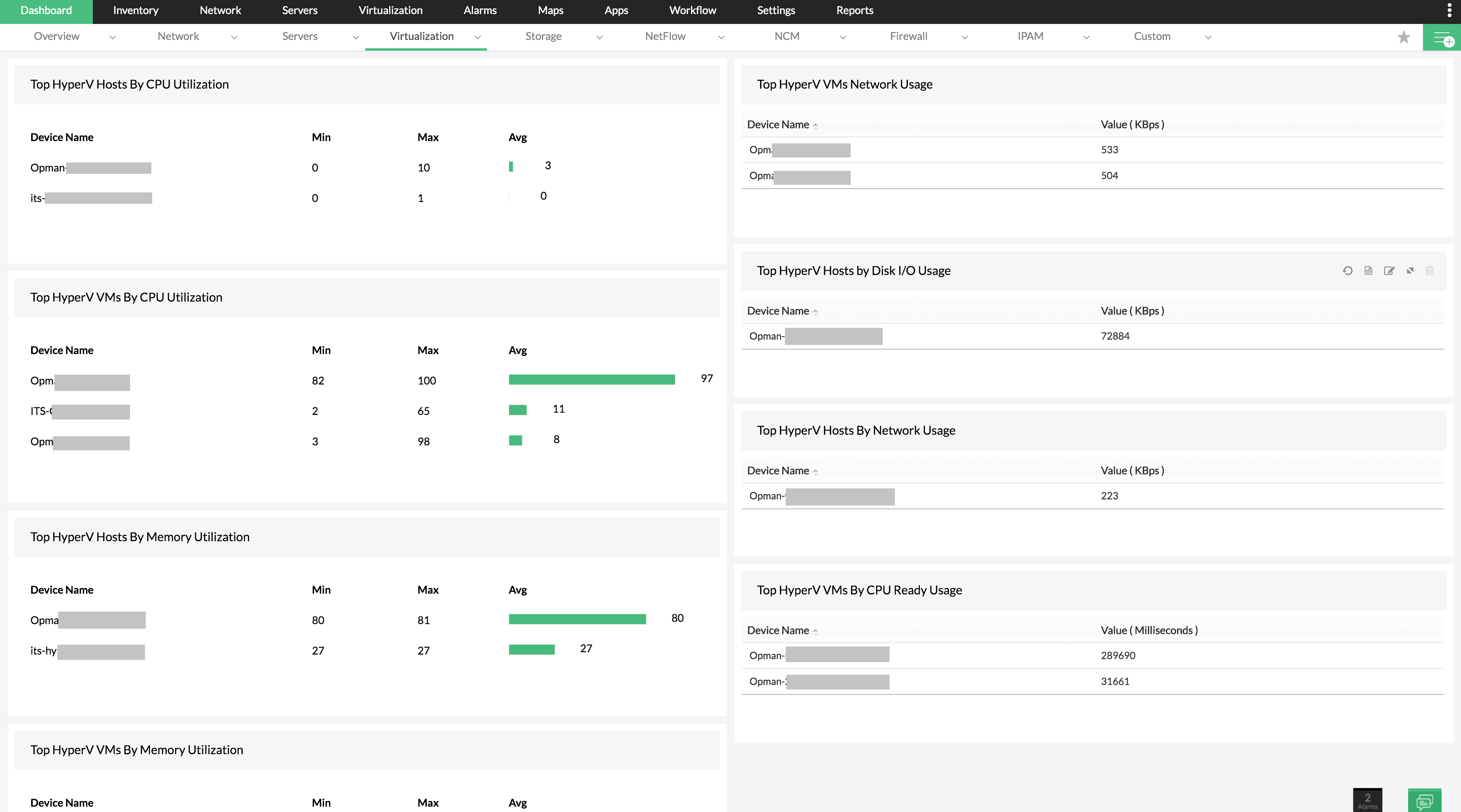This screenshot has width=1461, height=812.
Task: Delete the Disk I/O Usage widget
Action: click(1429, 270)
